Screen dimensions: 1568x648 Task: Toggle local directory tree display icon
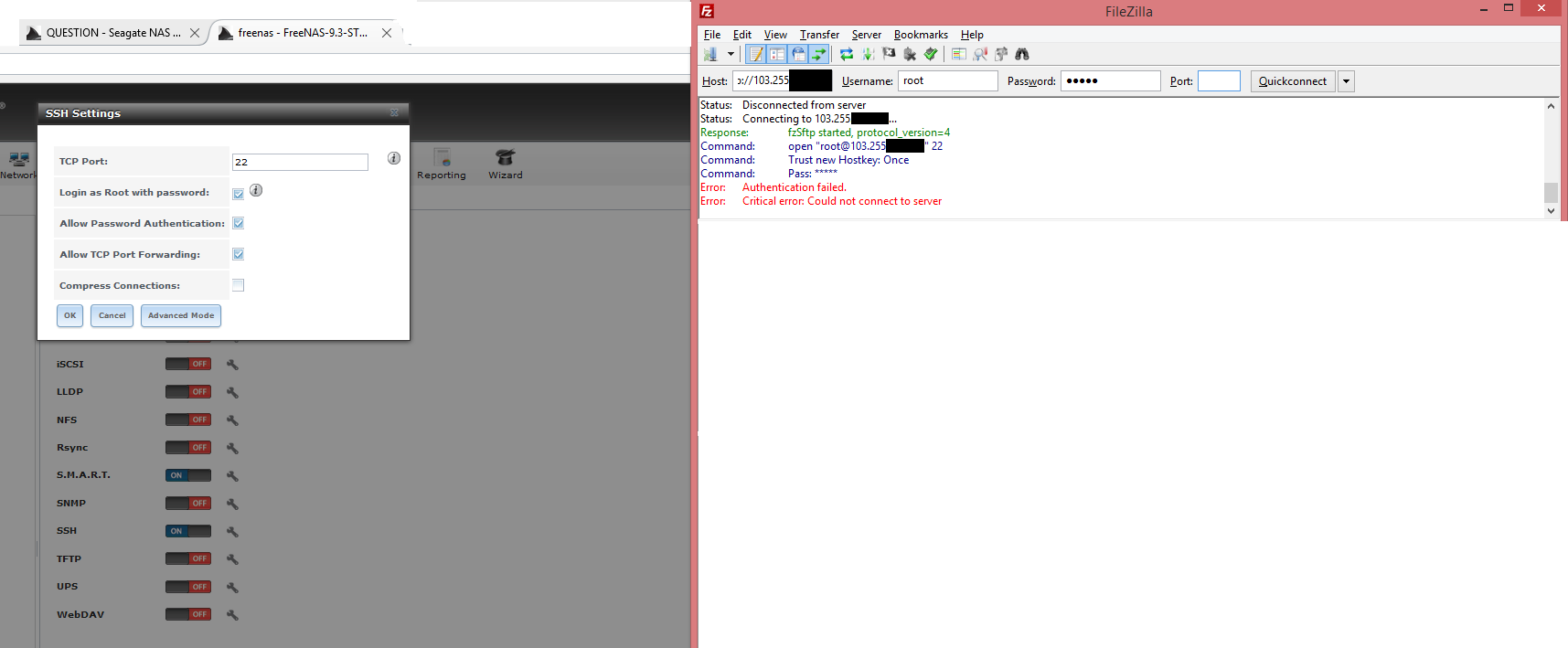click(x=777, y=54)
